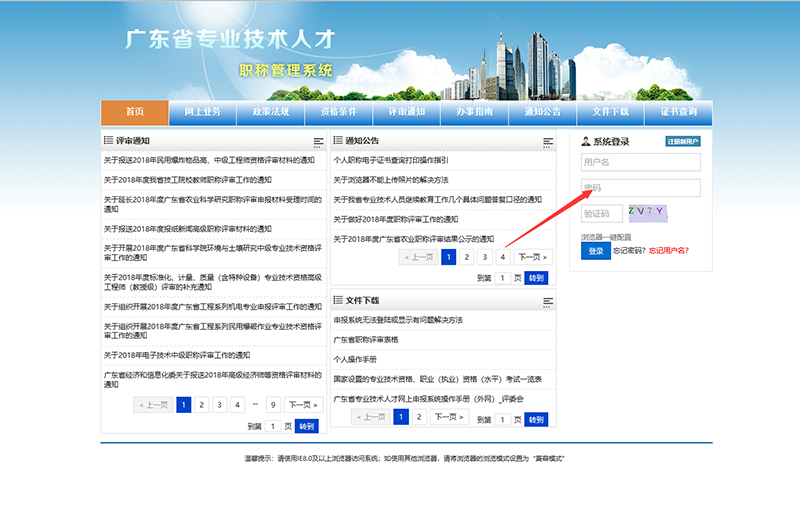This screenshot has height=517, width=800.
Task: Open the 个人操作手册 download link
Action: (x=355, y=359)
